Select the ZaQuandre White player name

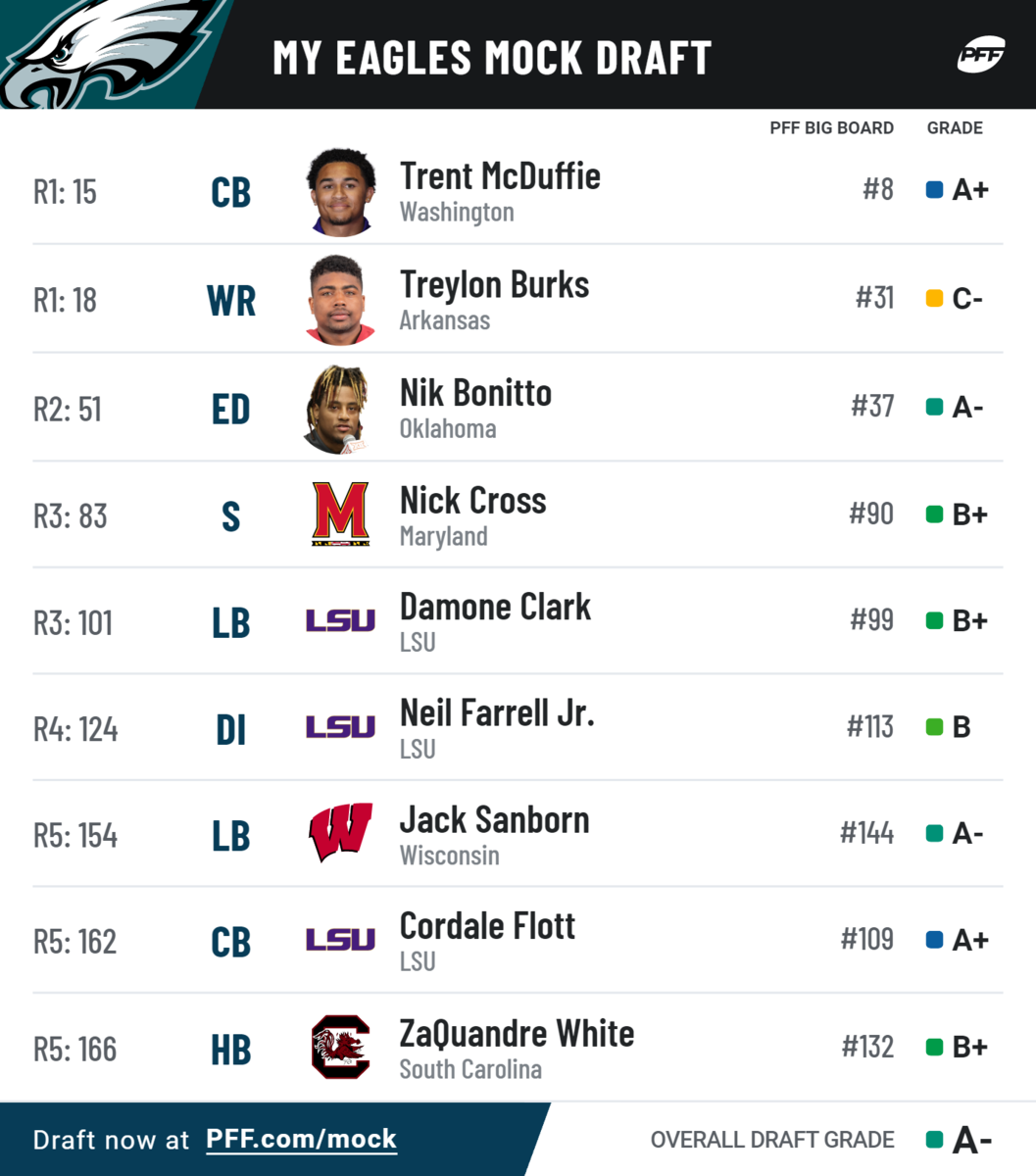517,1034
